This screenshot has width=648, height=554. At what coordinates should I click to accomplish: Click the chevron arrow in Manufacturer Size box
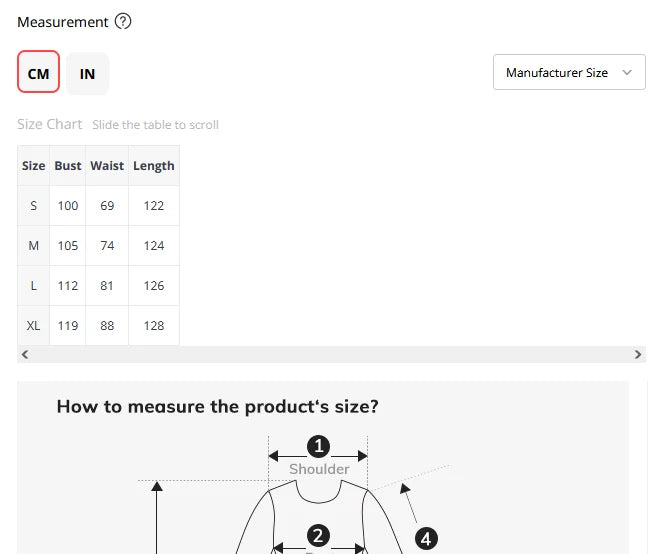(x=627, y=73)
